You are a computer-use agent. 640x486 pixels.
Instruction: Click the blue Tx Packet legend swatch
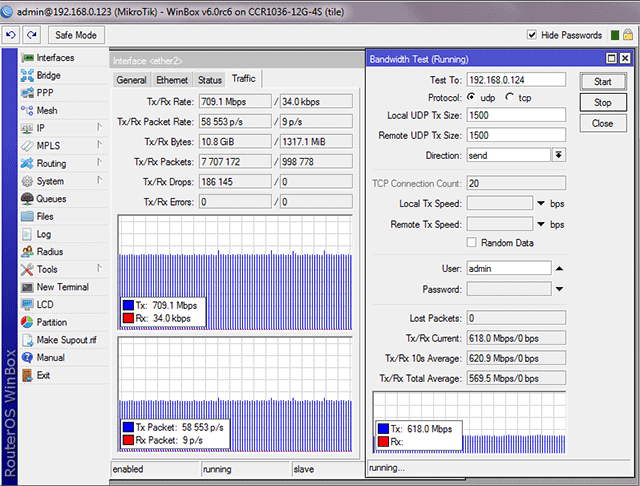[129, 427]
